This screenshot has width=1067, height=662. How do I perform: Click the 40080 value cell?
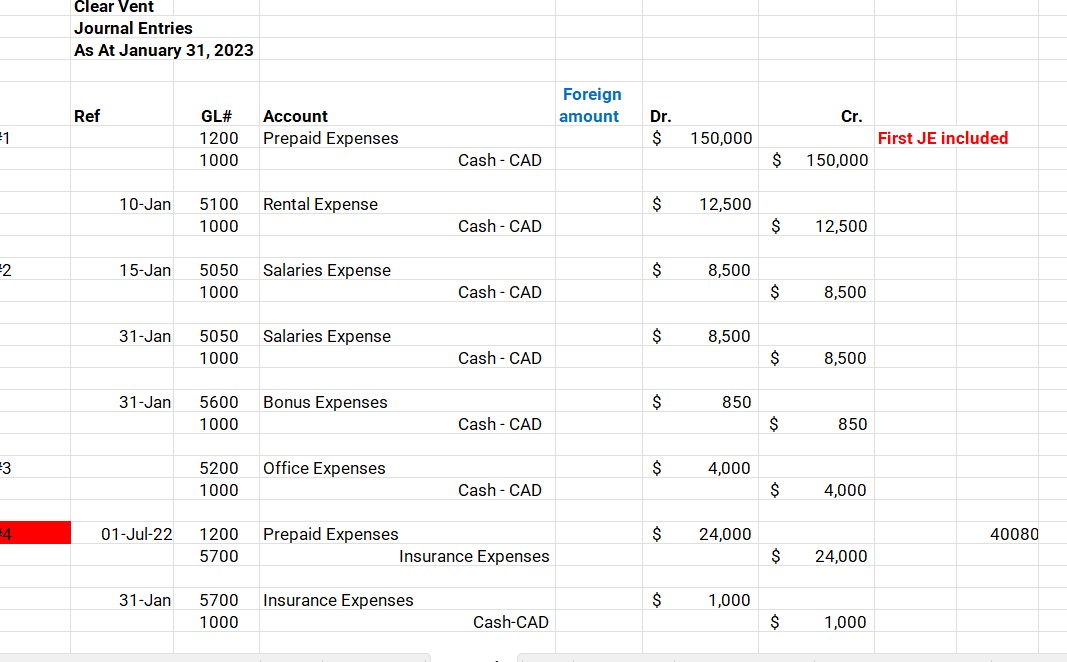[998, 534]
